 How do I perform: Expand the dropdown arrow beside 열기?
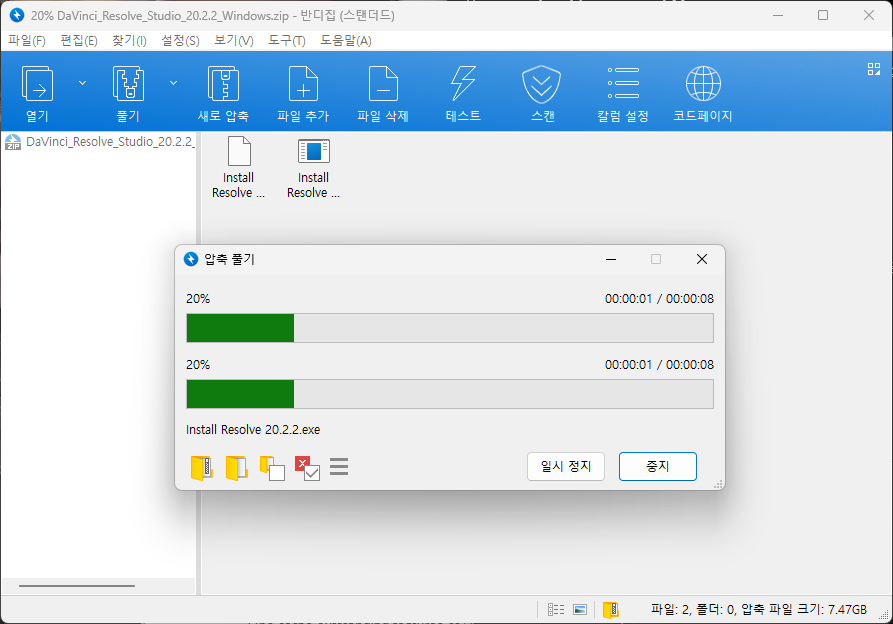[82, 83]
